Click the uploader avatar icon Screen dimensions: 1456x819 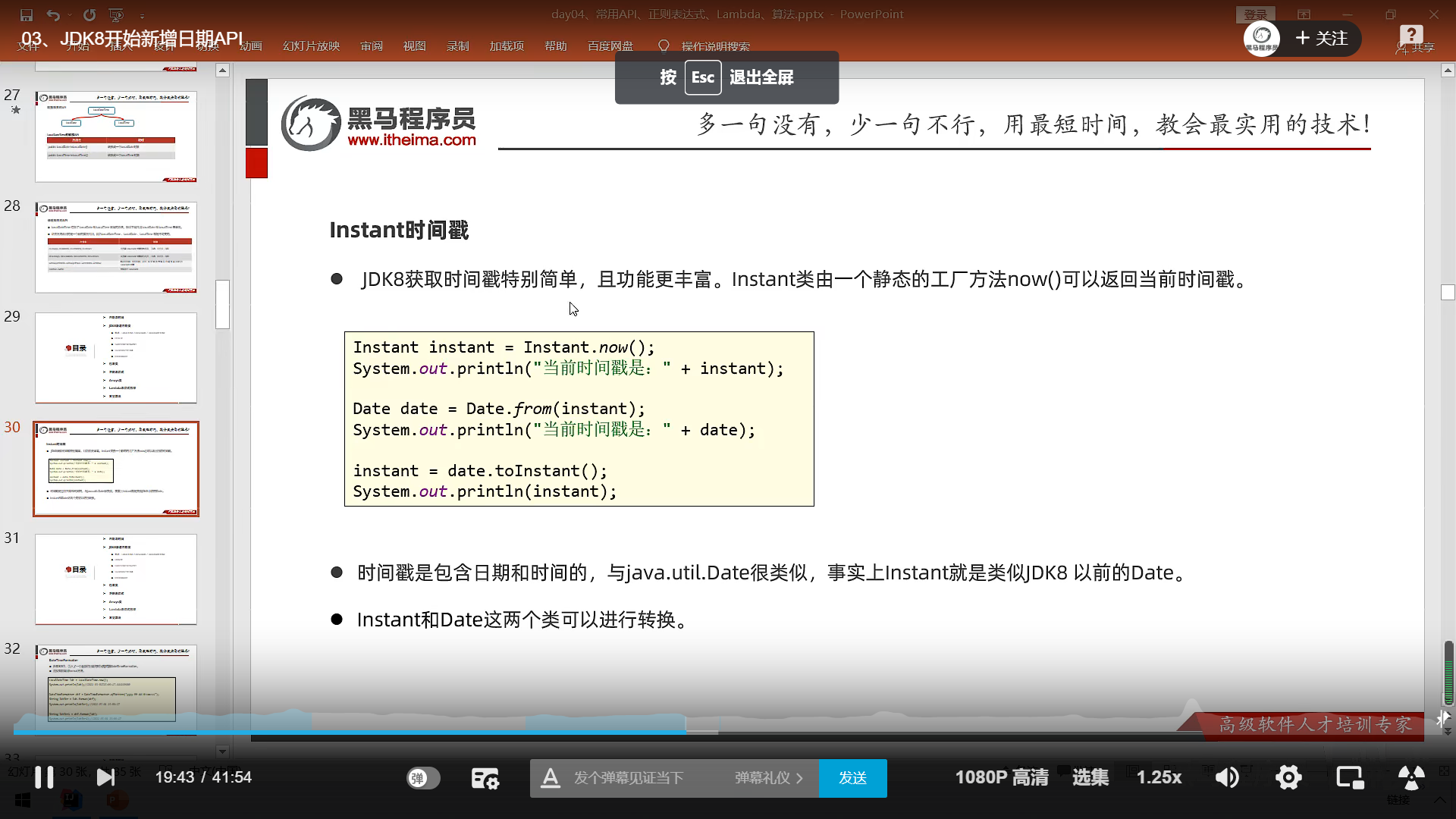[1262, 39]
